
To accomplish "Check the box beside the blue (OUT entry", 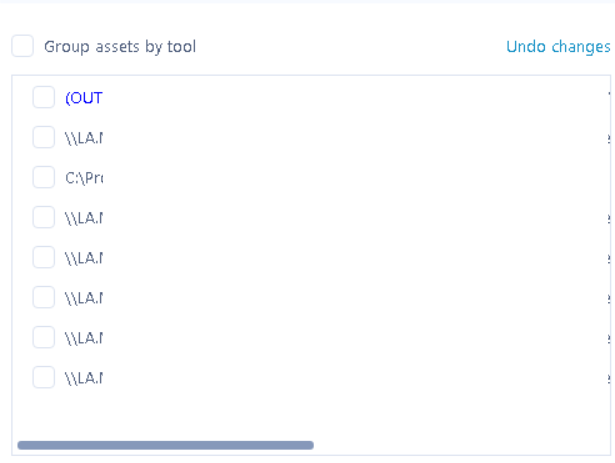I will (x=44, y=97).
